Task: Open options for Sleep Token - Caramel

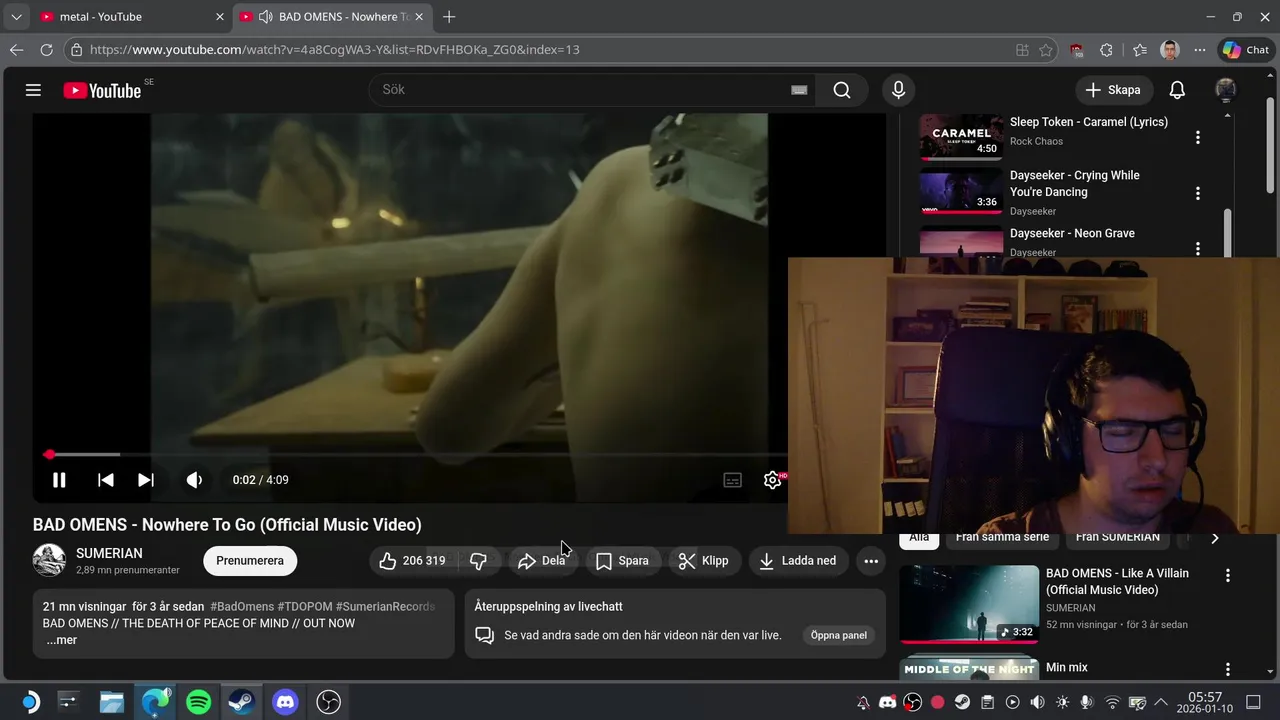Action: (x=1197, y=137)
